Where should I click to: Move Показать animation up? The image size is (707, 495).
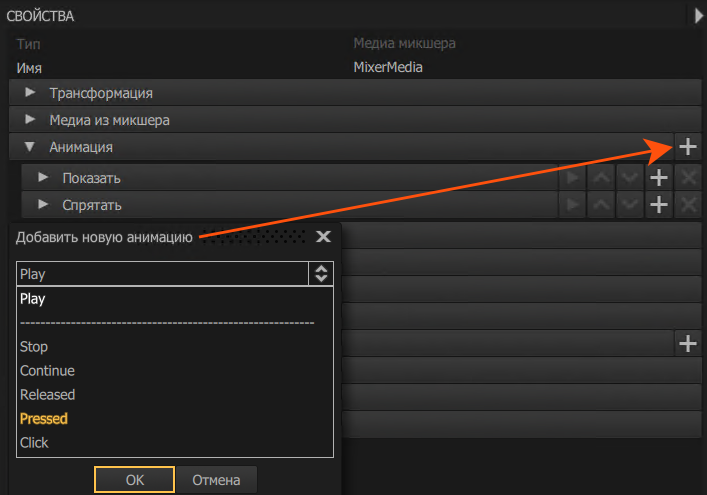tap(602, 178)
